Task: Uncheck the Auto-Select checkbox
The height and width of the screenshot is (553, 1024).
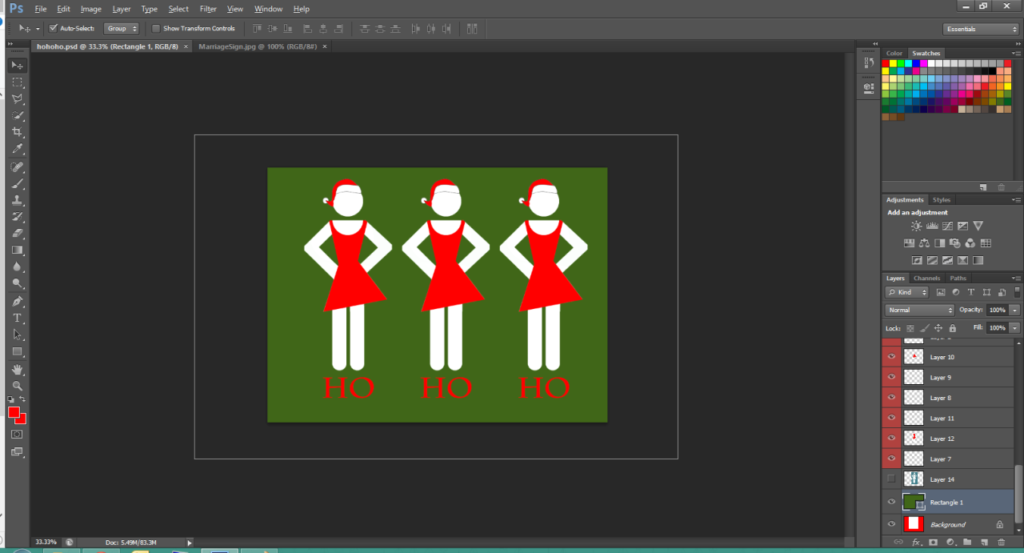Action: click(x=53, y=28)
